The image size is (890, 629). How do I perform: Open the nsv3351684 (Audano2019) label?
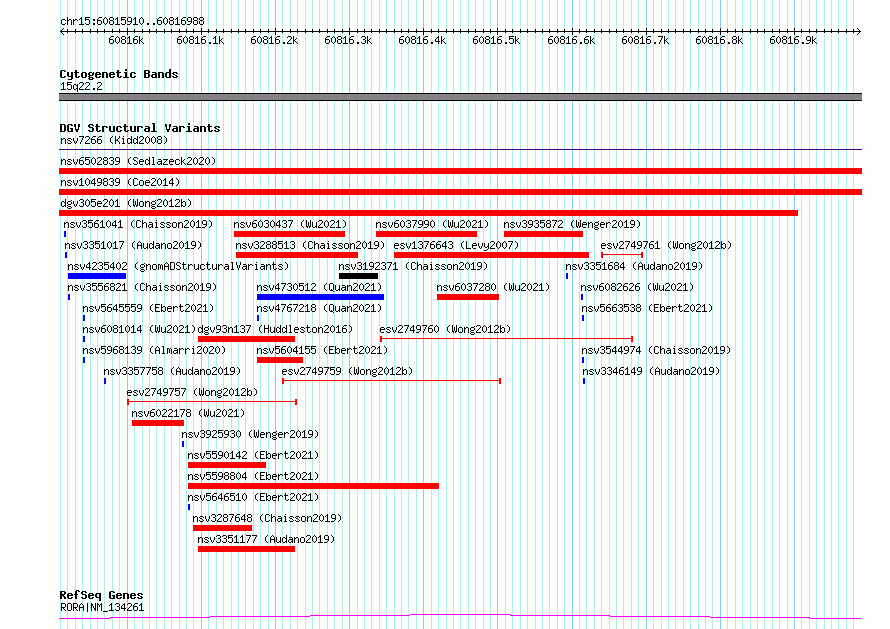point(634,266)
